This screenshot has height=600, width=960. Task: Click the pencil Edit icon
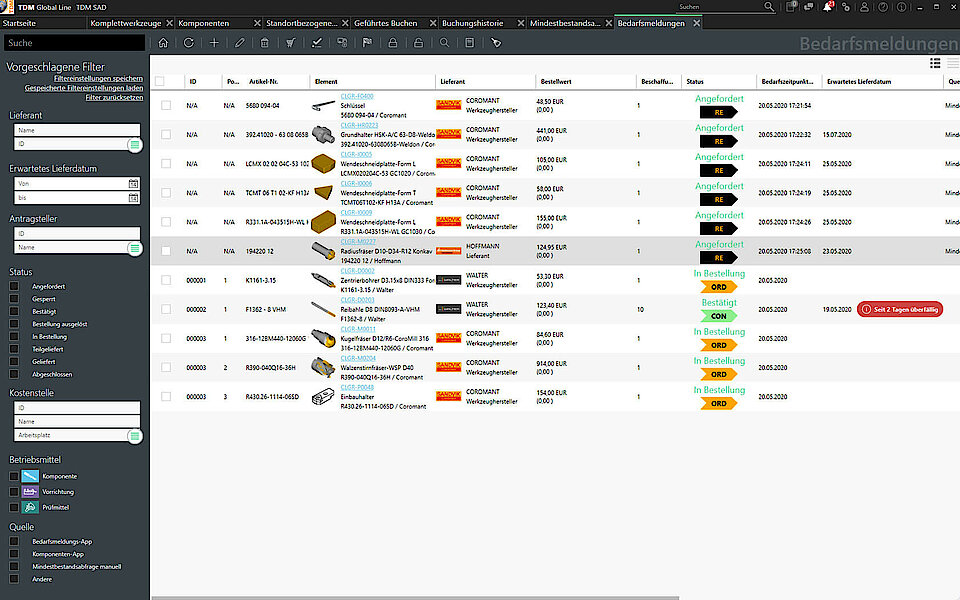tap(239, 43)
